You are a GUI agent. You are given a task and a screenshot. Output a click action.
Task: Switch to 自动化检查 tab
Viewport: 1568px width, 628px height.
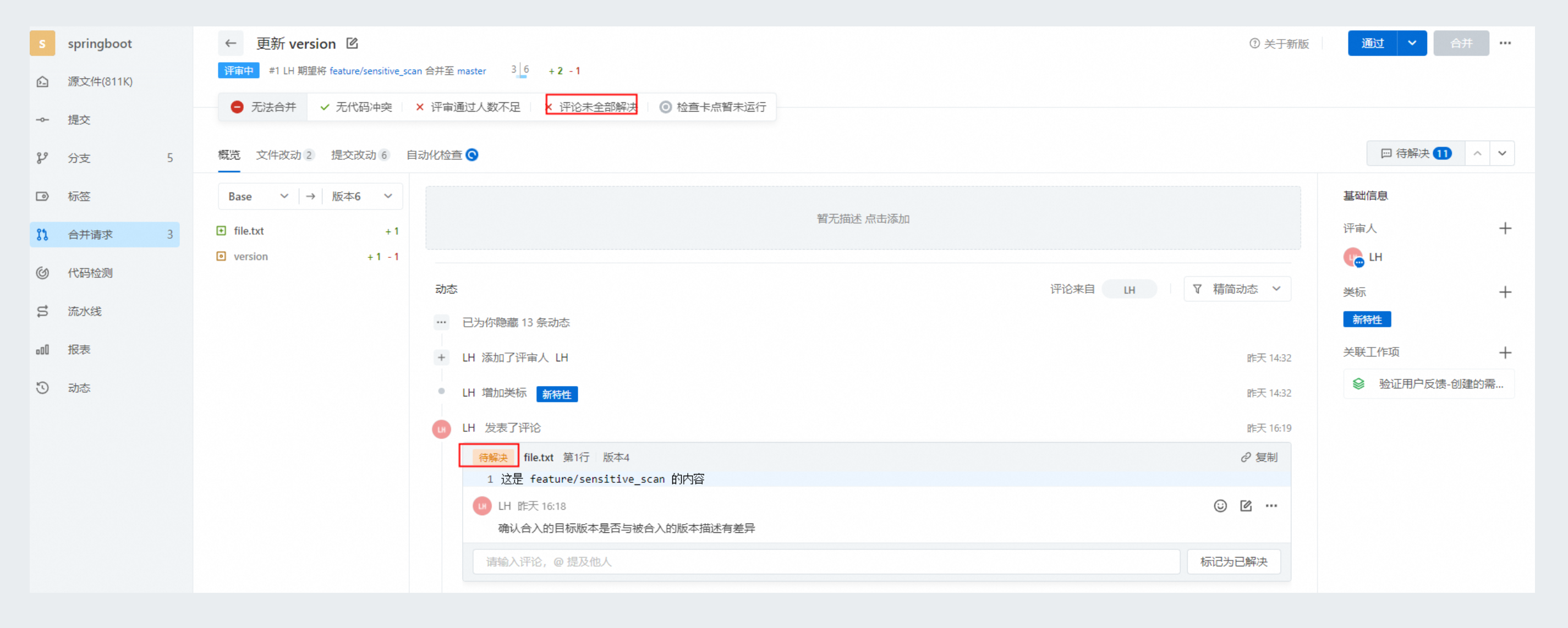pyautogui.click(x=442, y=155)
